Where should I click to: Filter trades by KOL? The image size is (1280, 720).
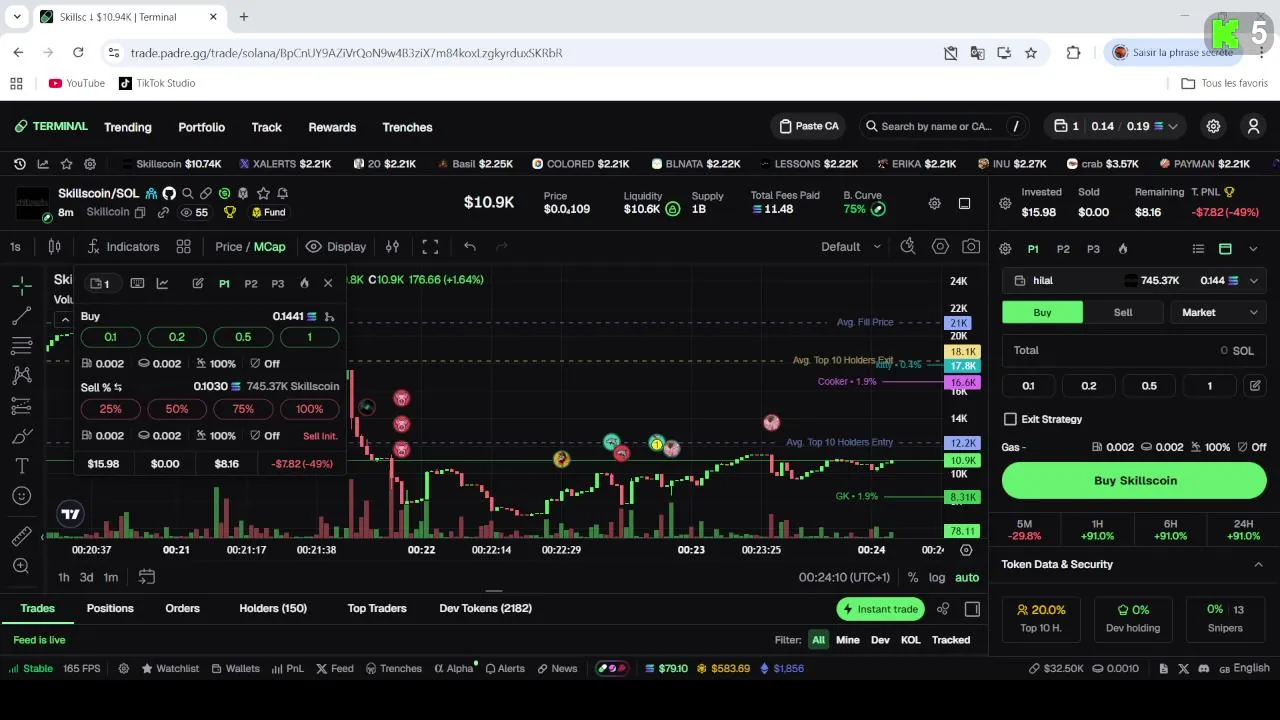(x=910, y=640)
